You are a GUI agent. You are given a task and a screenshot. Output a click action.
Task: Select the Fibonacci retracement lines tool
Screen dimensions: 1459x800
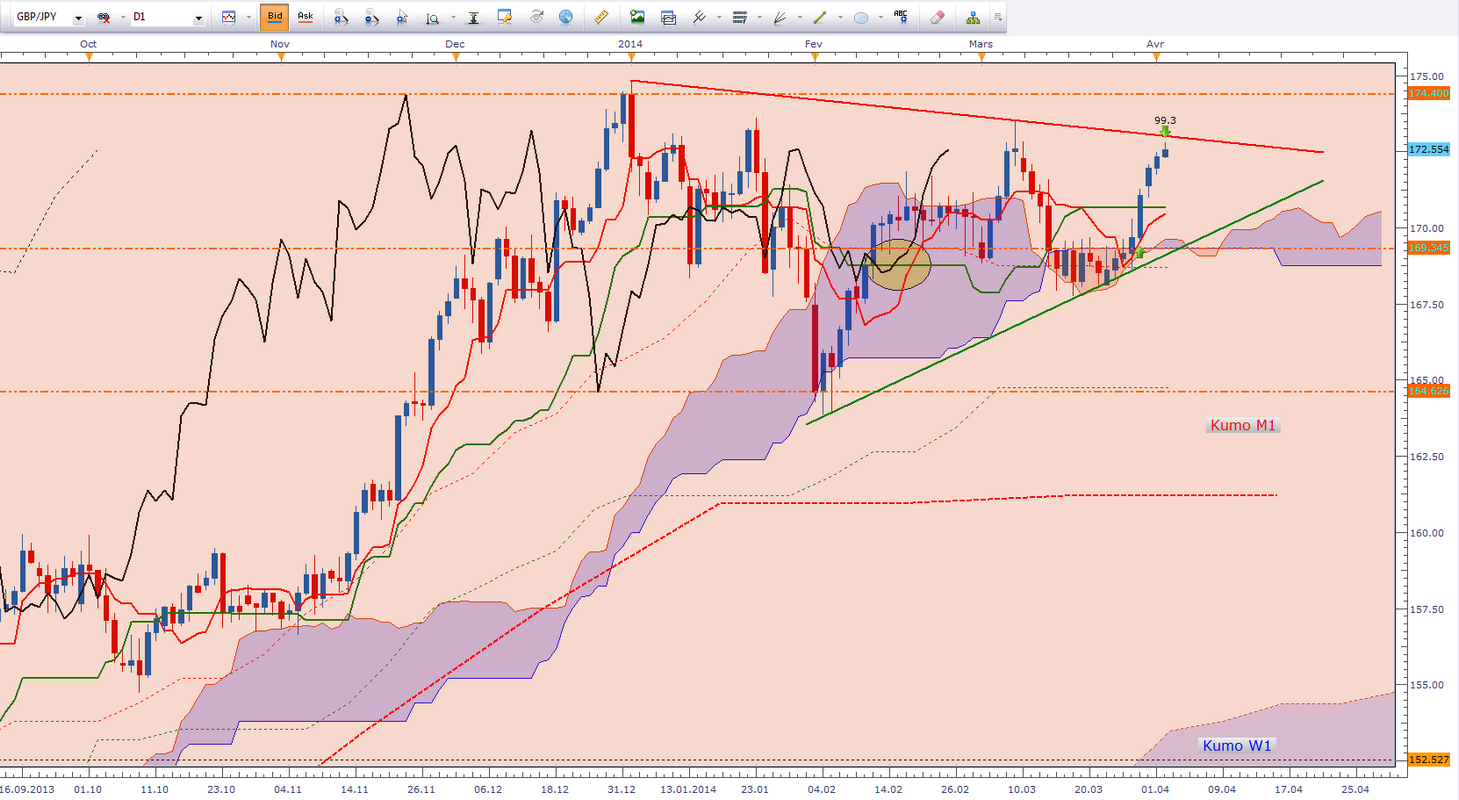(740, 17)
